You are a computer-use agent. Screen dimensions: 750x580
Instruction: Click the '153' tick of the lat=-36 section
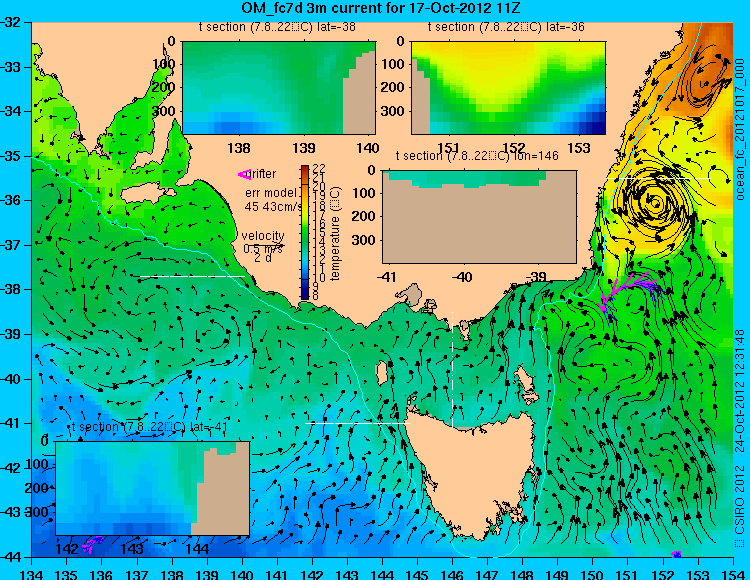(x=578, y=148)
